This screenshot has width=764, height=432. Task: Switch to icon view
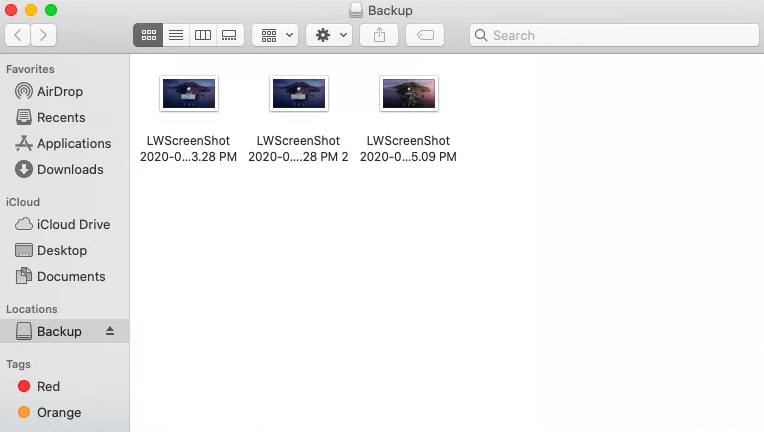148,35
